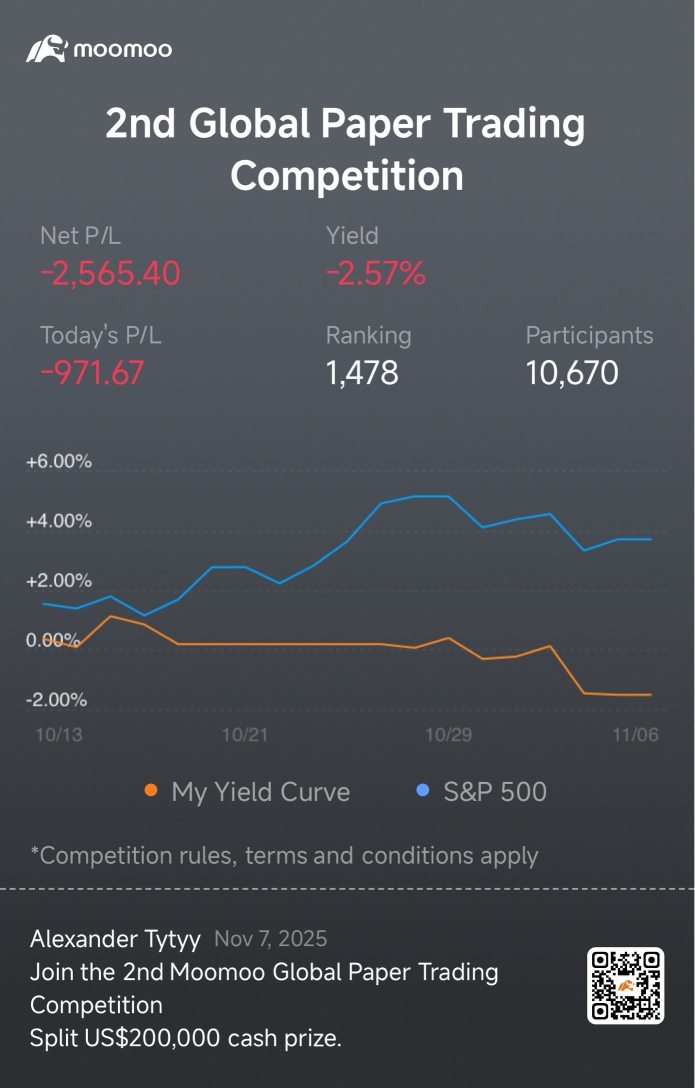Click the Net P/L value -2,565.40
The width and height of the screenshot is (695, 1088).
(110, 272)
